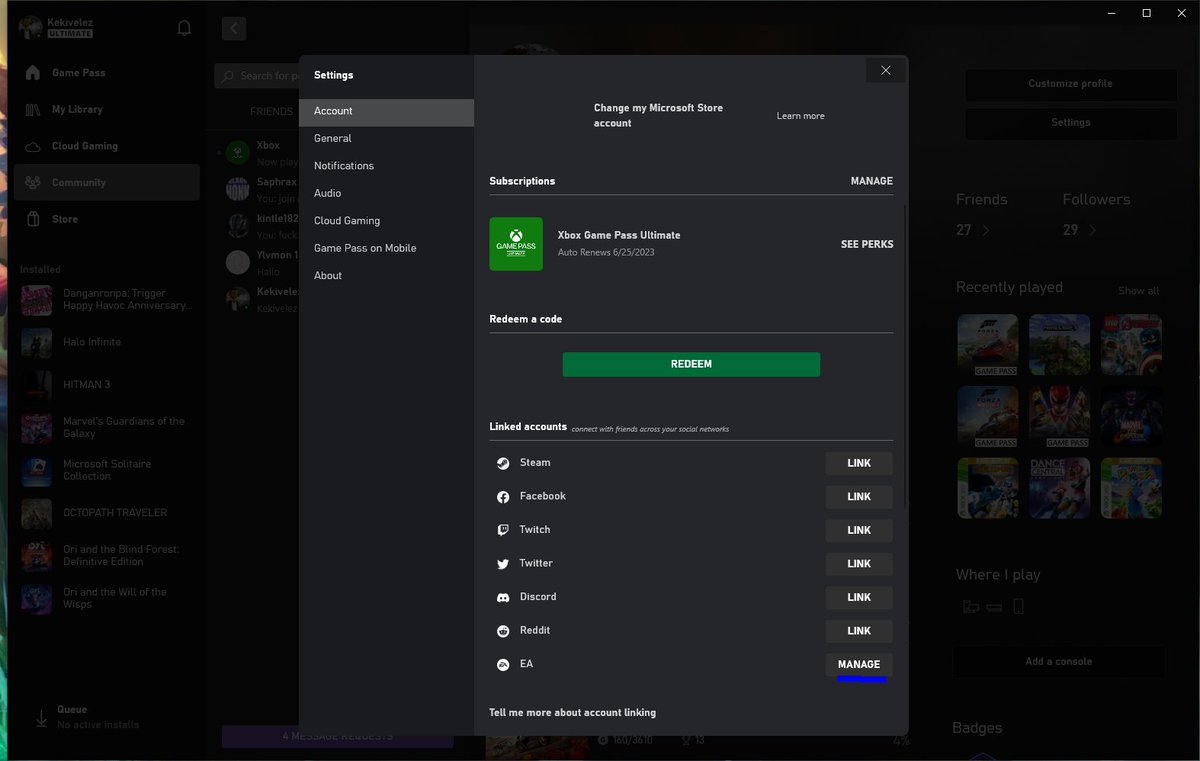This screenshot has height=761, width=1200.
Task: Open Ori and the Will of the Wisps entry
Action: 108,598
